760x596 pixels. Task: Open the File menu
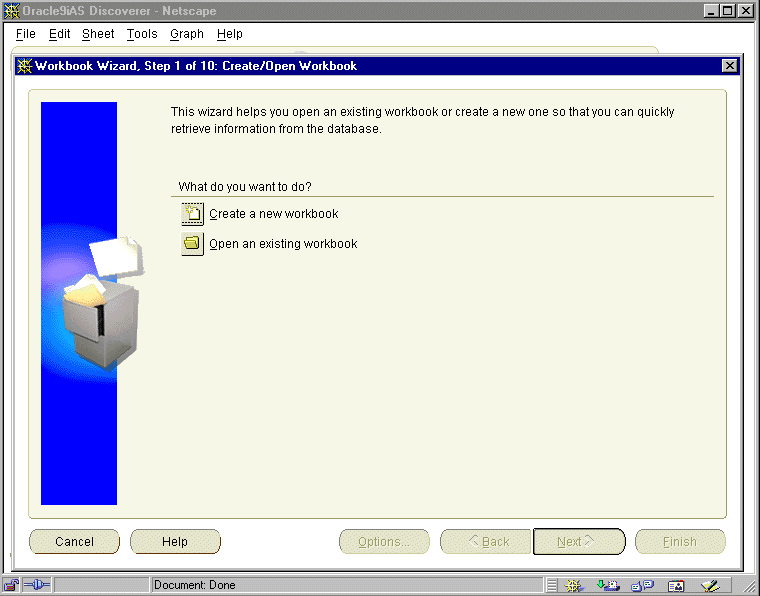(26, 34)
